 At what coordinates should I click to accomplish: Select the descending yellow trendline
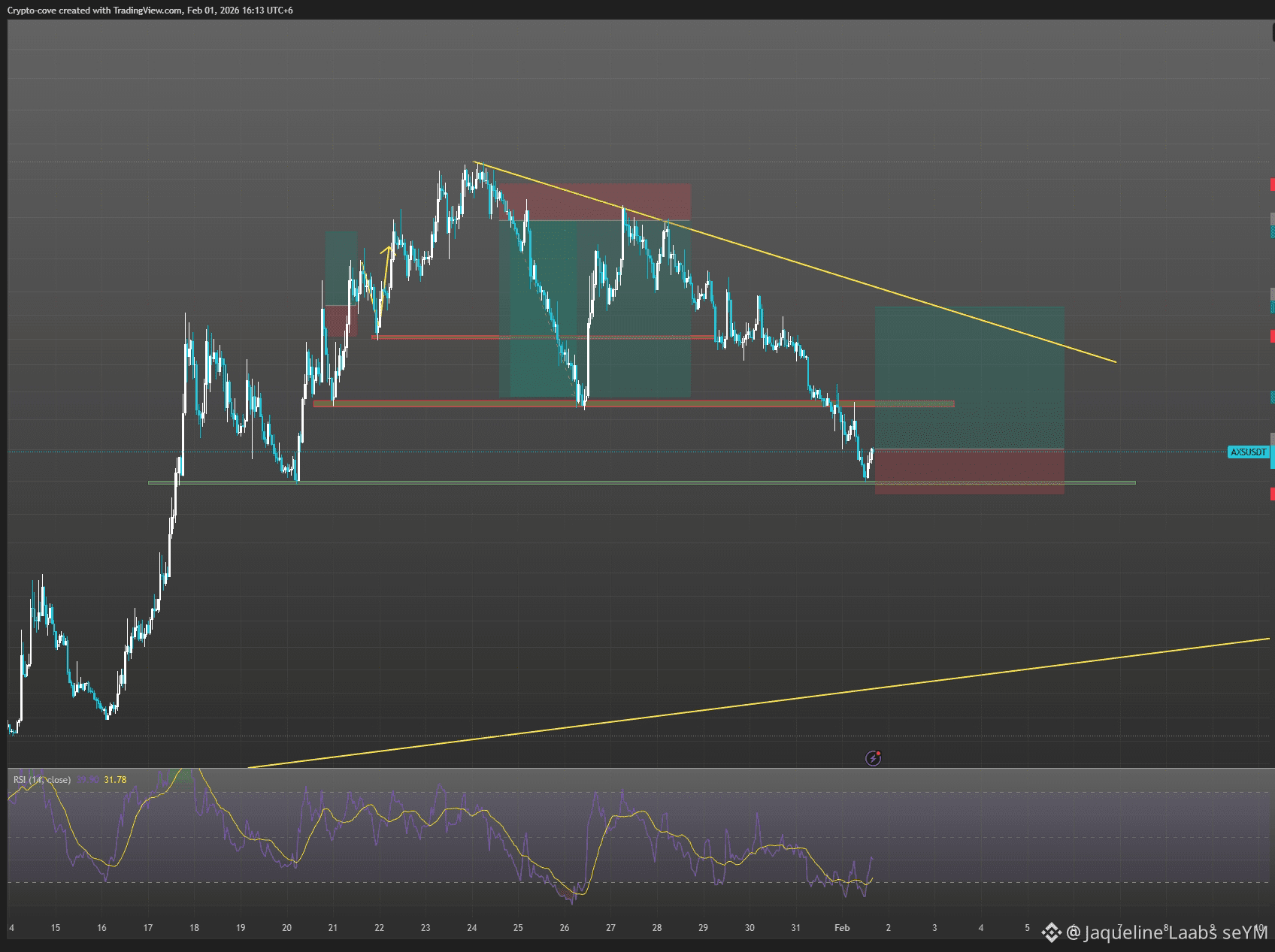click(x=795, y=262)
